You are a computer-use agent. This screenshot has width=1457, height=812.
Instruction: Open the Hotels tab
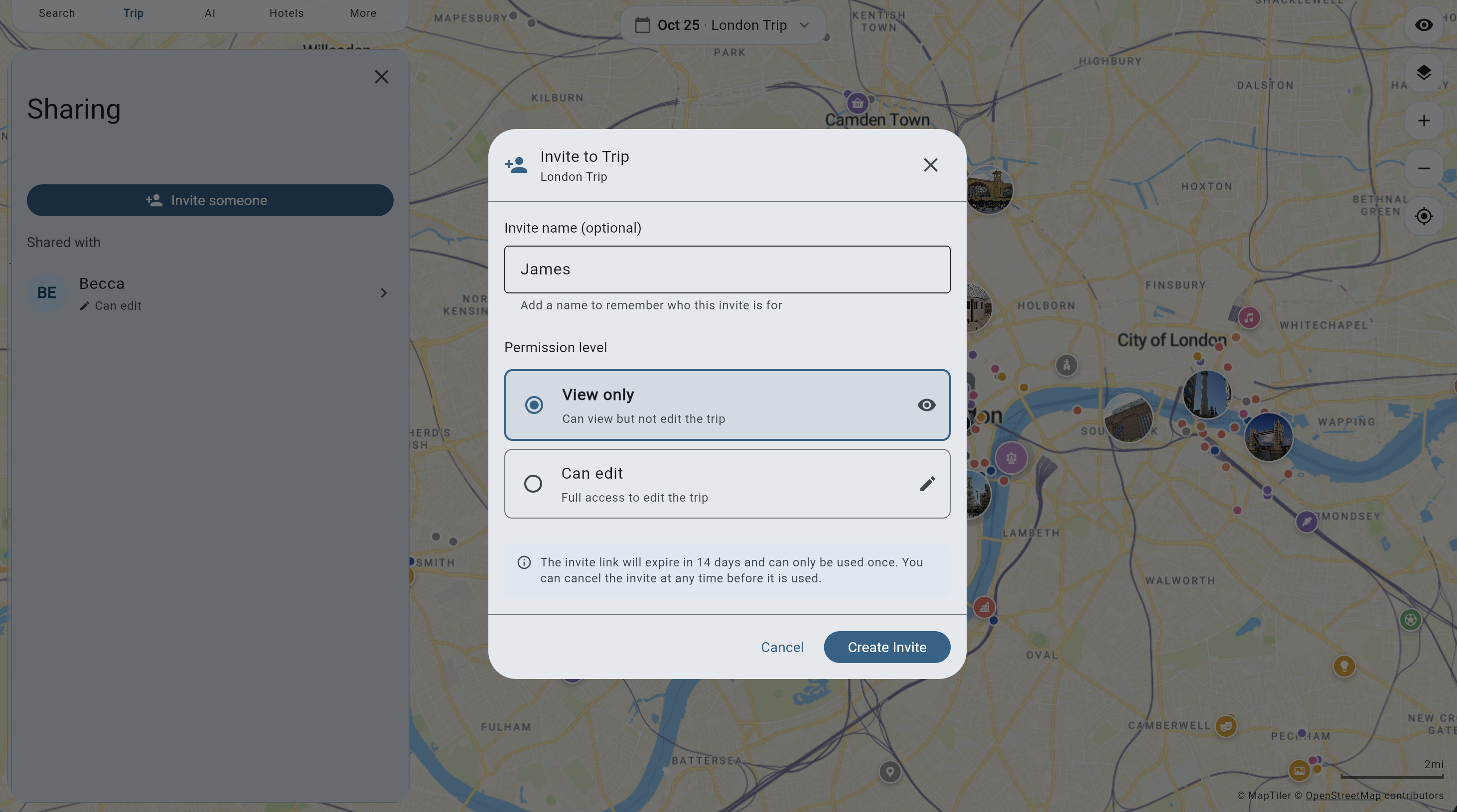coord(286,13)
